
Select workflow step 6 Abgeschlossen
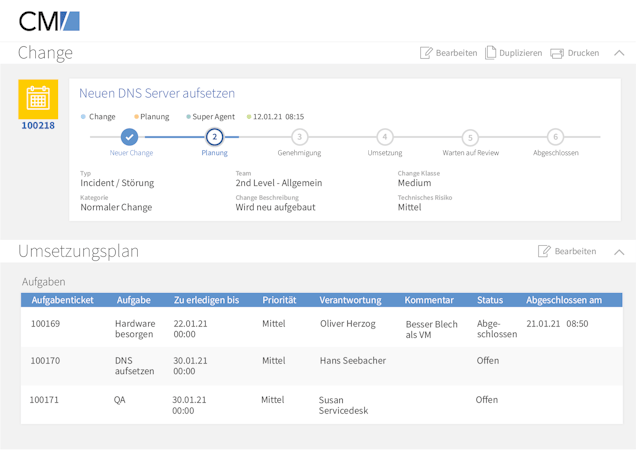[555, 137]
